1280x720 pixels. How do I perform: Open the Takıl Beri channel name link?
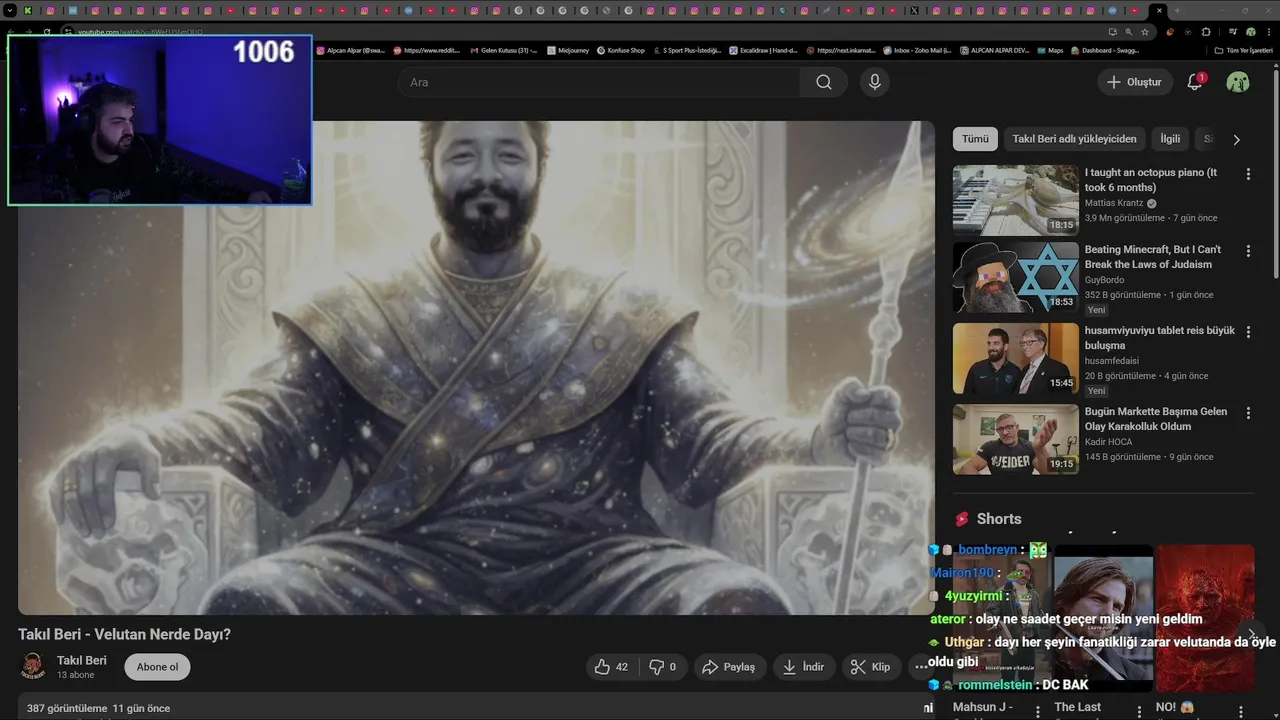tap(82, 660)
